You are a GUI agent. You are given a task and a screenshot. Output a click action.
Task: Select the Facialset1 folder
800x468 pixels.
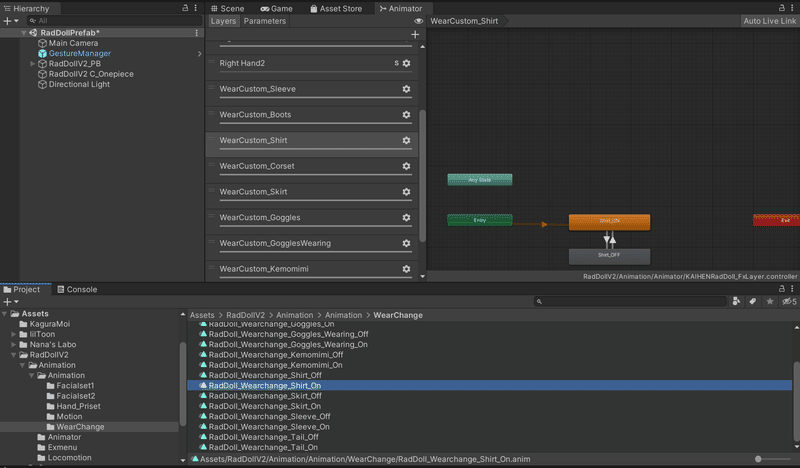tap(75, 386)
